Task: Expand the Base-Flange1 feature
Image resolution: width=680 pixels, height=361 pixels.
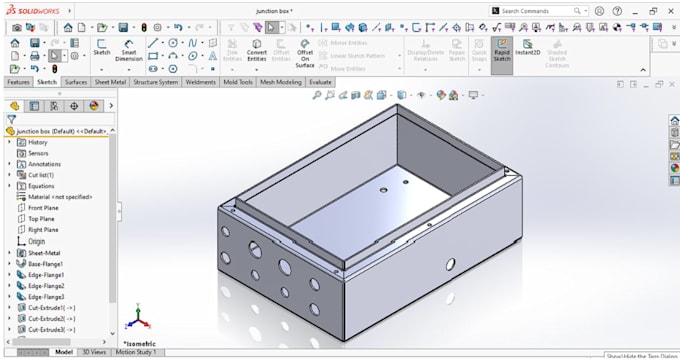Action: tap(9, 264)
